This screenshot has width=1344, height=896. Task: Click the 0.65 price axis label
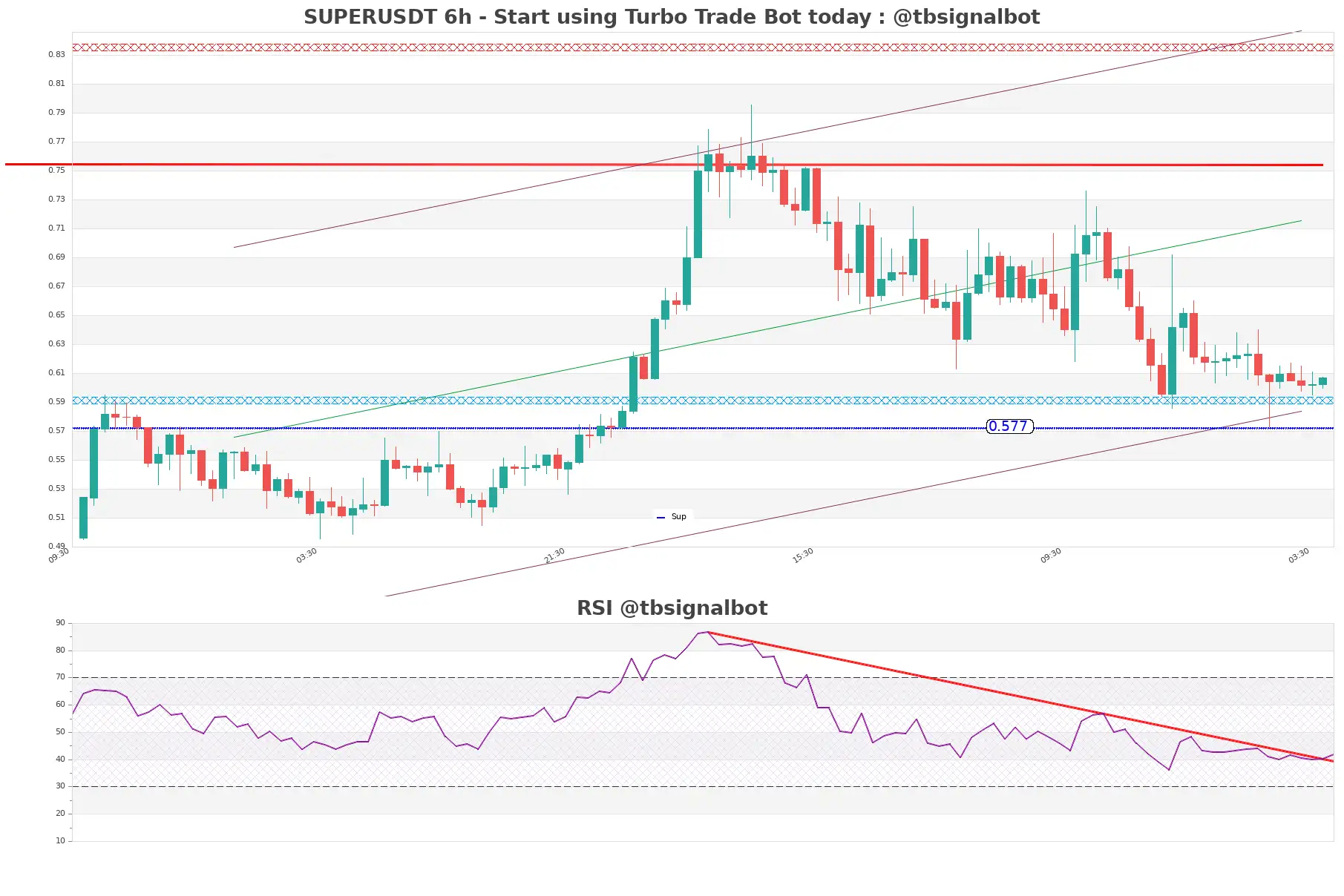click(56, 314)
